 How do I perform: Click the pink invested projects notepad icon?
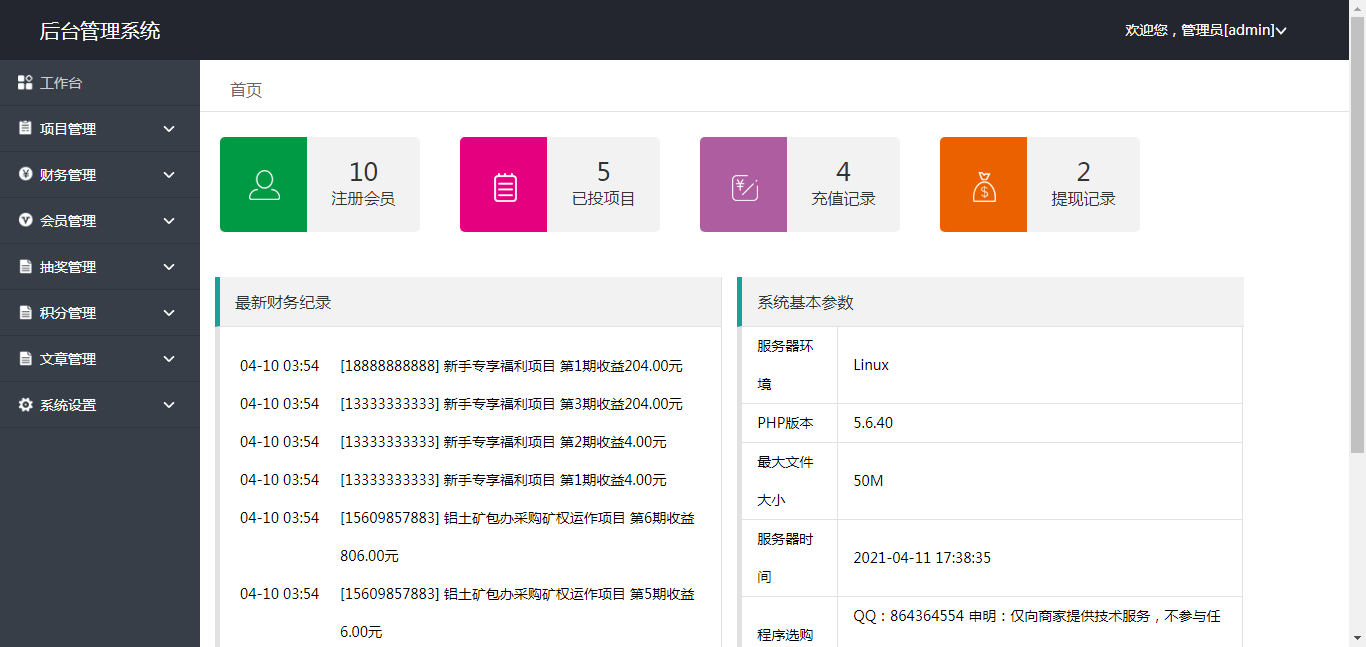(504, 186)
